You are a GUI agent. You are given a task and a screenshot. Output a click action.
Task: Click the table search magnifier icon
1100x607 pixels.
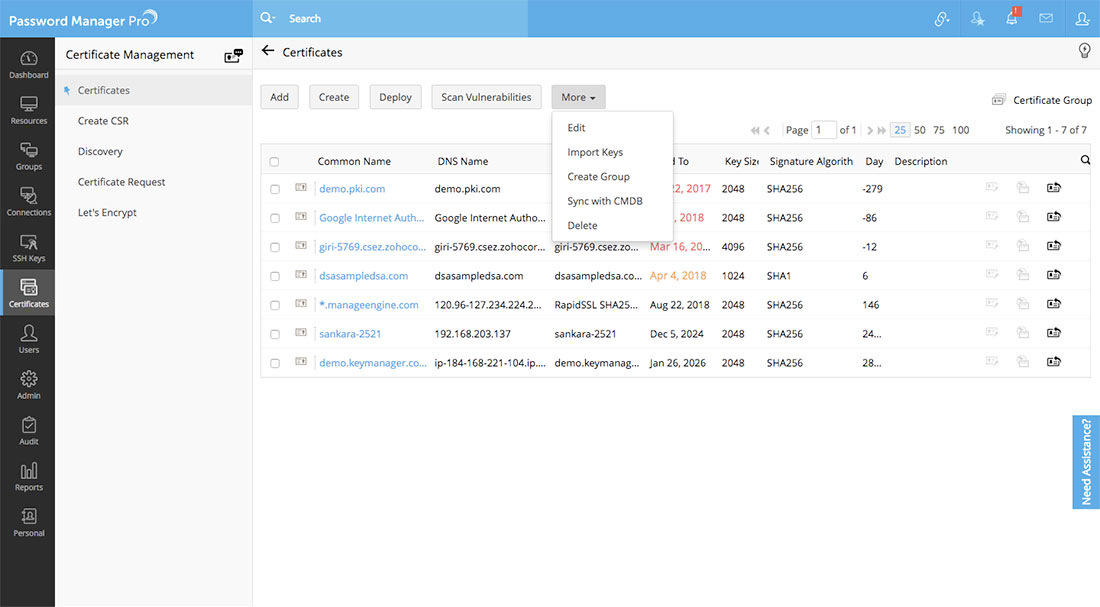coord(1085,160)
